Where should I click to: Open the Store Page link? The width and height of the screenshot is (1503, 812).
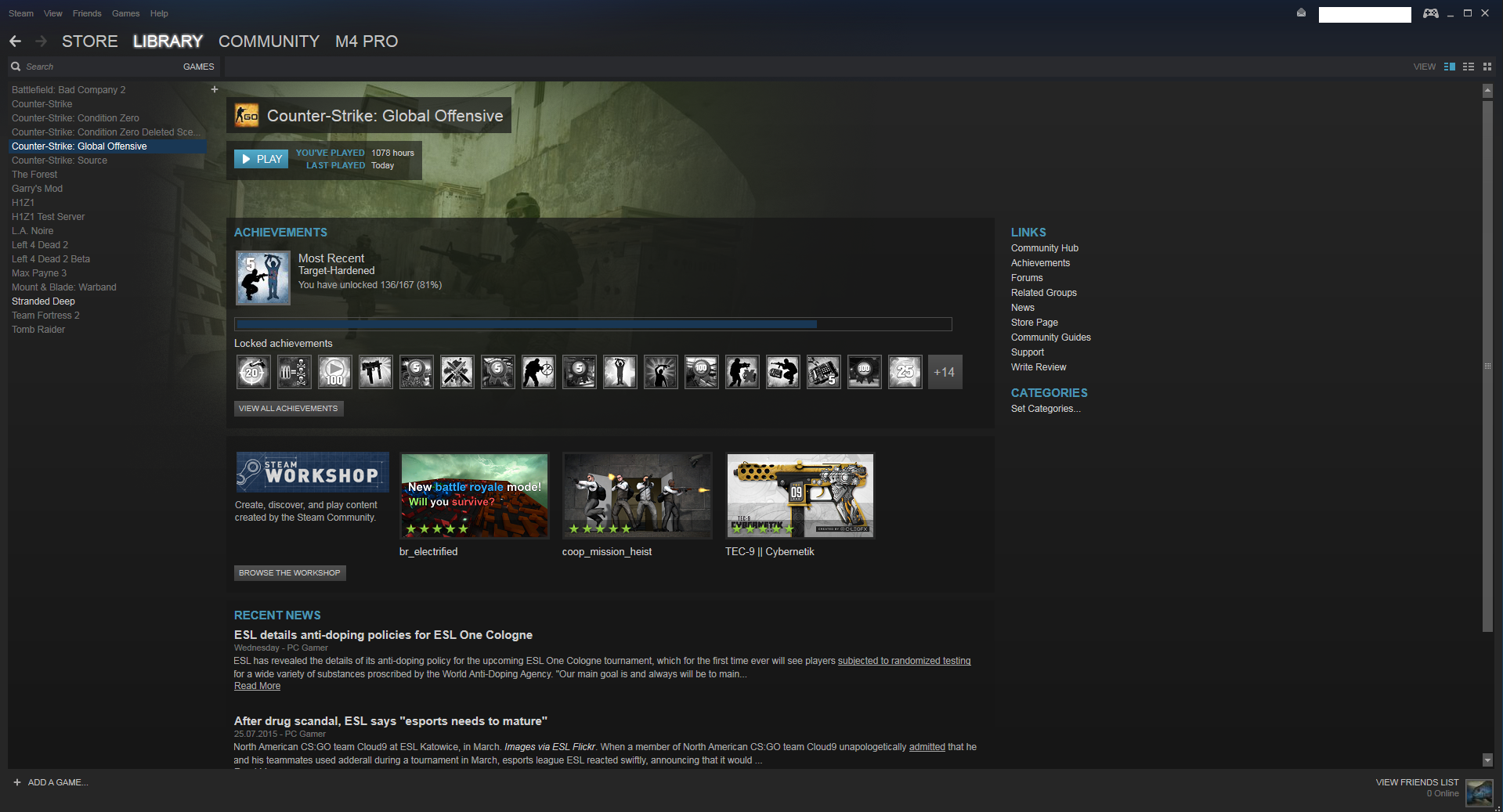[x=1035, y=323]
